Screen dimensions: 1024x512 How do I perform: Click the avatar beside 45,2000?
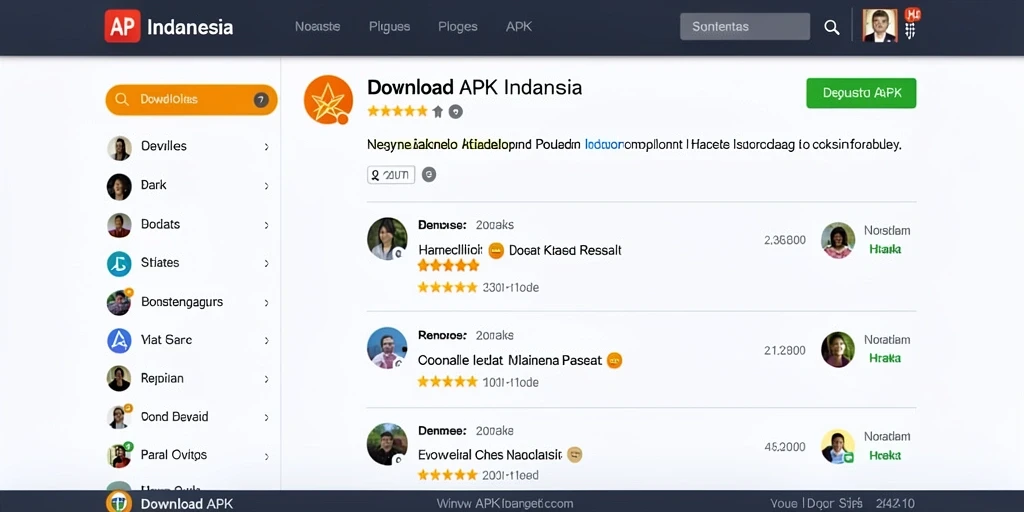pyautogui.click(x=838, y=447)
